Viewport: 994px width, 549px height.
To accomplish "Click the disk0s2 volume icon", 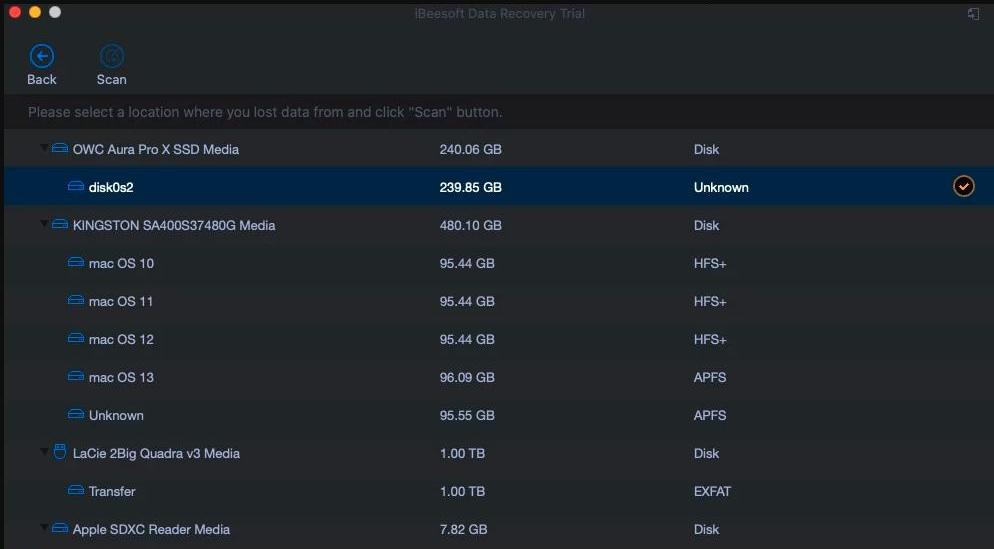I will [76, 186].
